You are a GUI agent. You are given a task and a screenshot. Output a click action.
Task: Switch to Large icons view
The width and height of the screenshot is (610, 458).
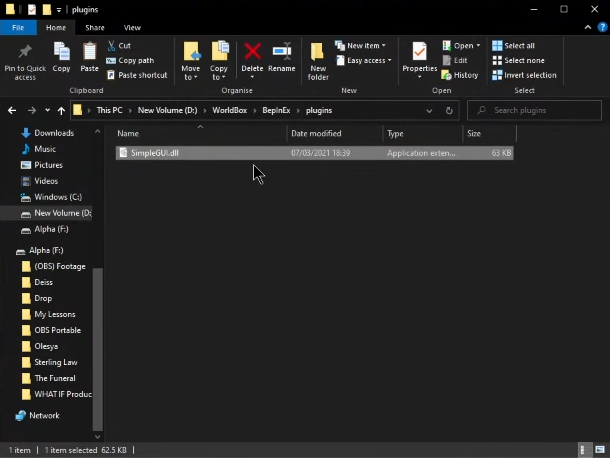click(x=600, y=450)
